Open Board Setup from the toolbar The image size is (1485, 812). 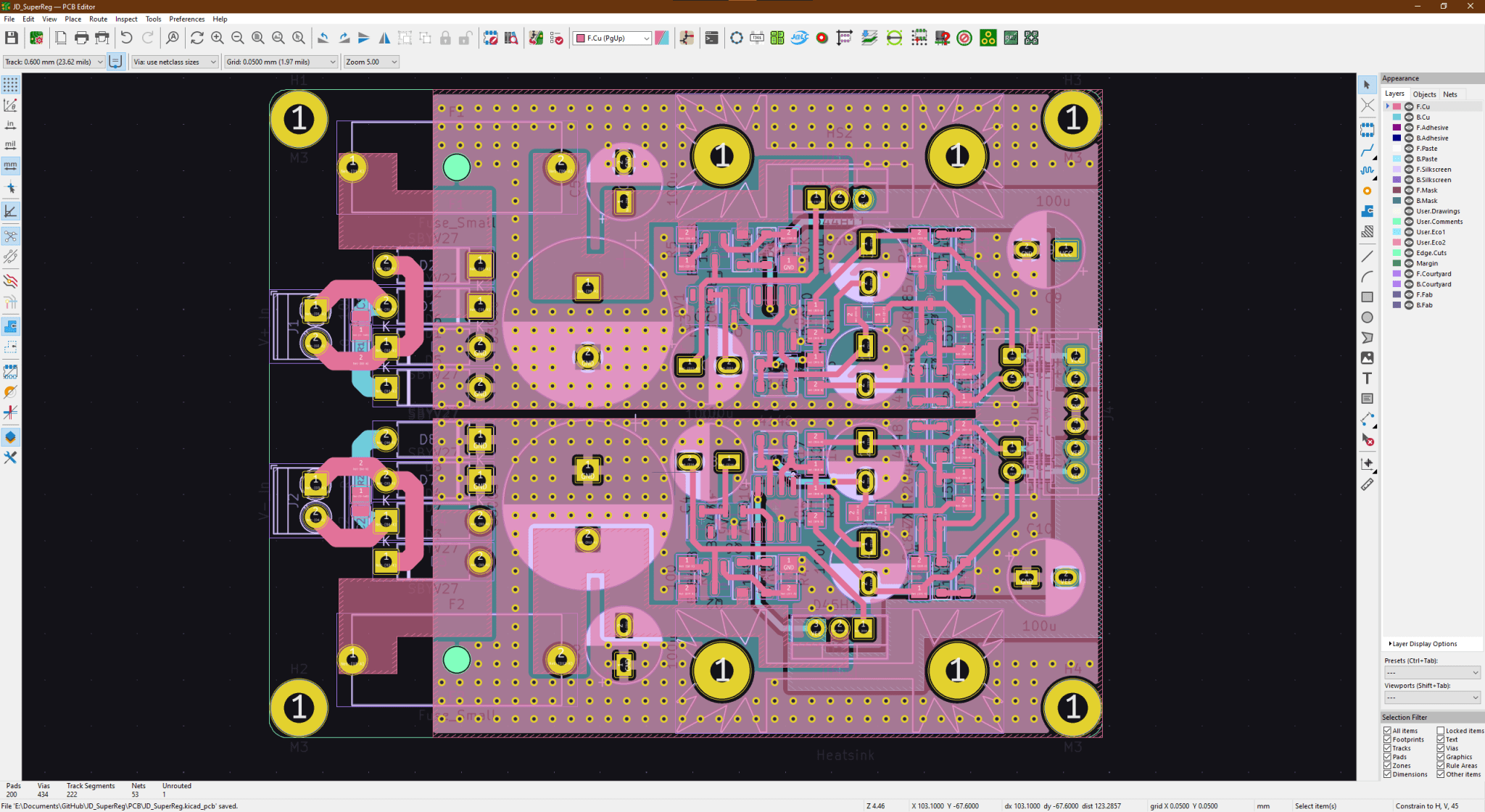pos(36,38)
